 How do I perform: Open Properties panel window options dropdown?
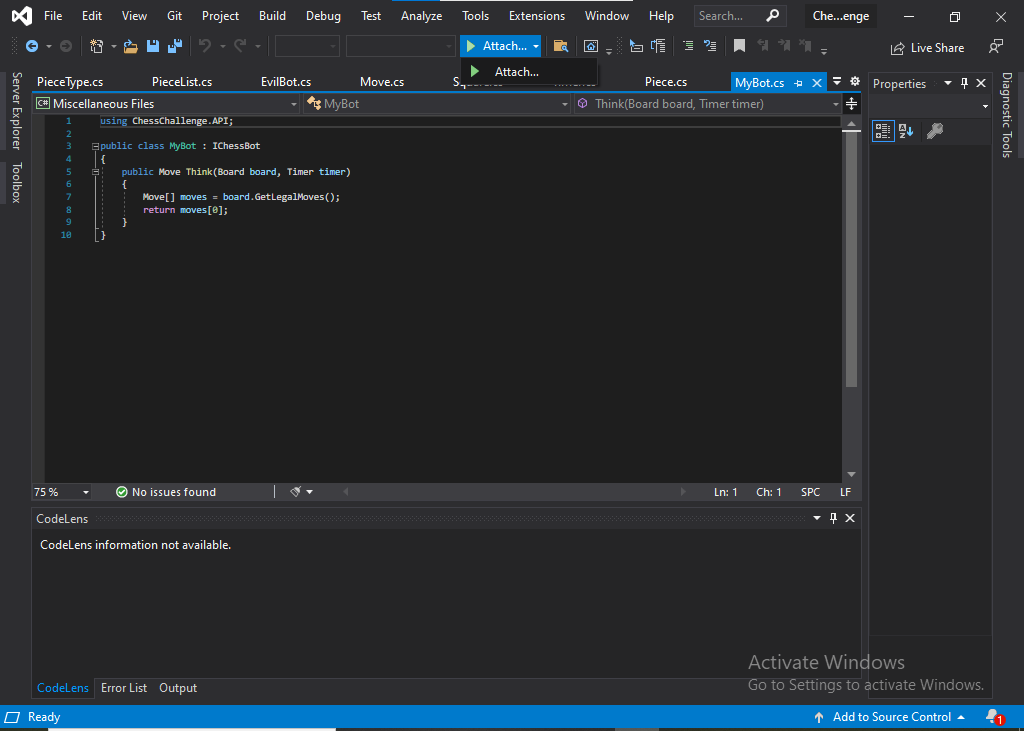coord(948,83)
